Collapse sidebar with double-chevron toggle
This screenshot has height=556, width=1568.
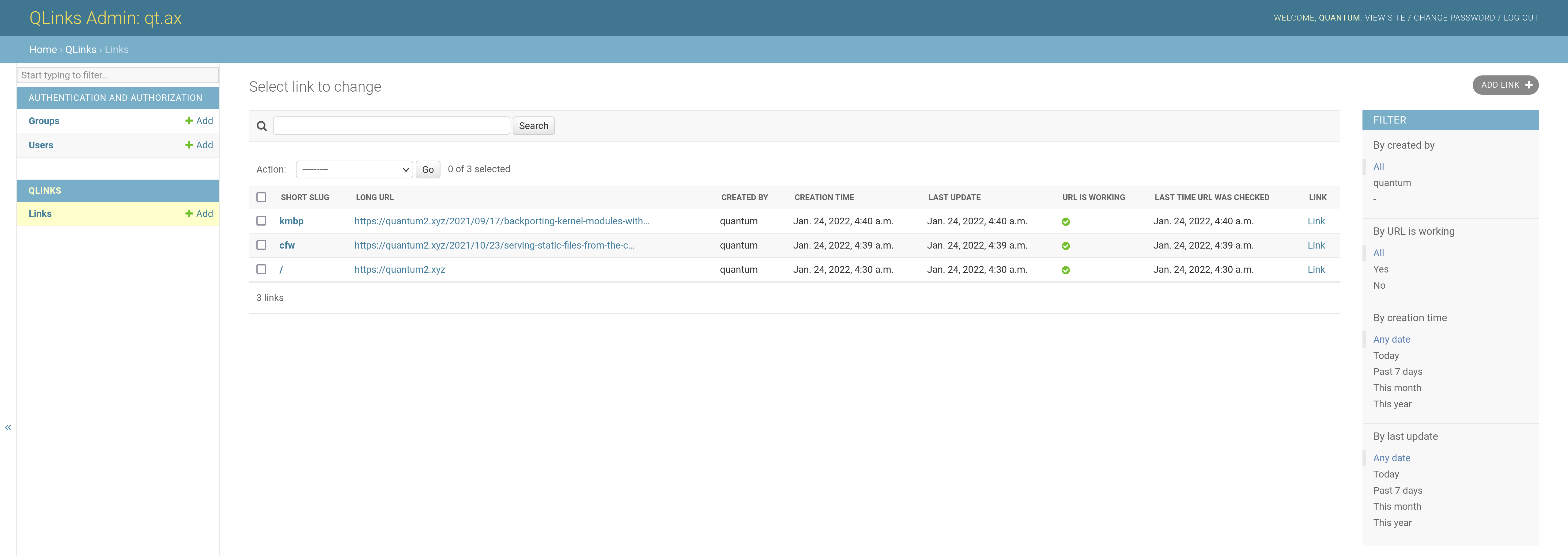coord(8,428)
